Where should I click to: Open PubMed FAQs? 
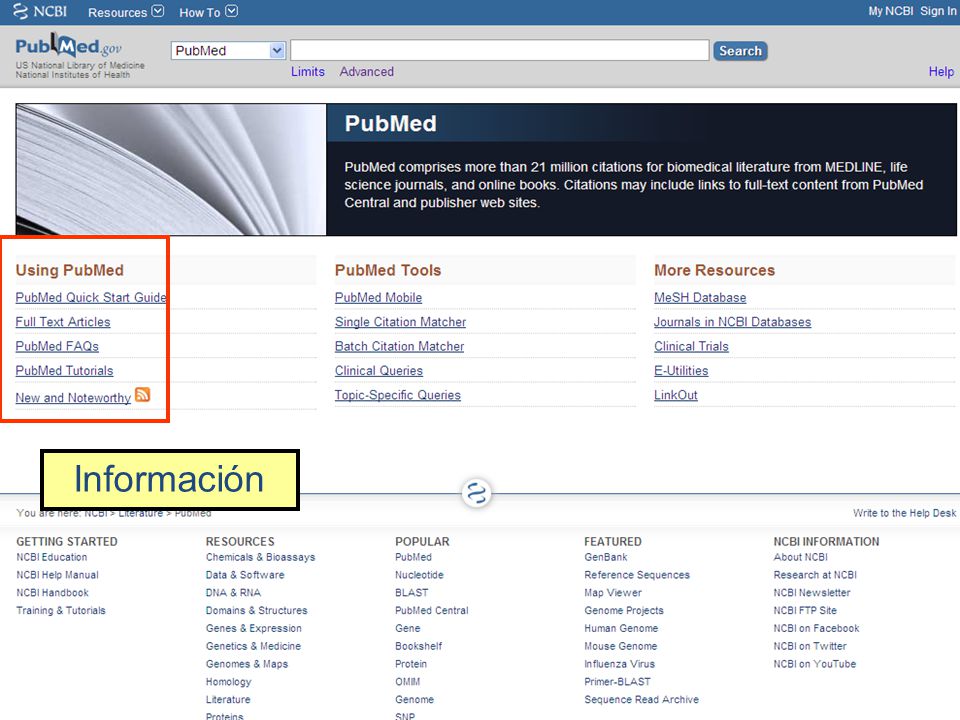(57, 347)
